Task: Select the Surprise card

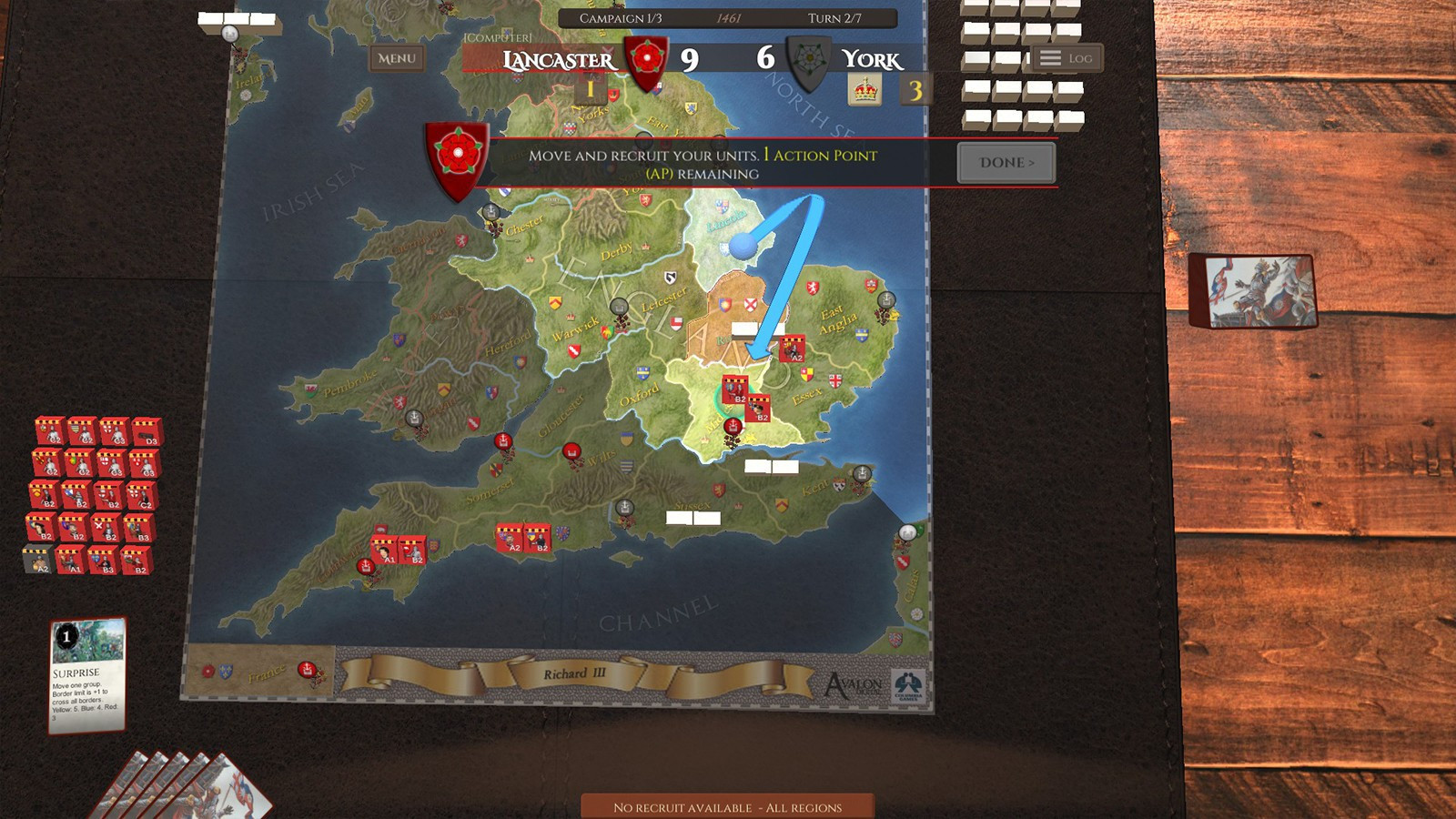Action: click(x=86, y=675)
